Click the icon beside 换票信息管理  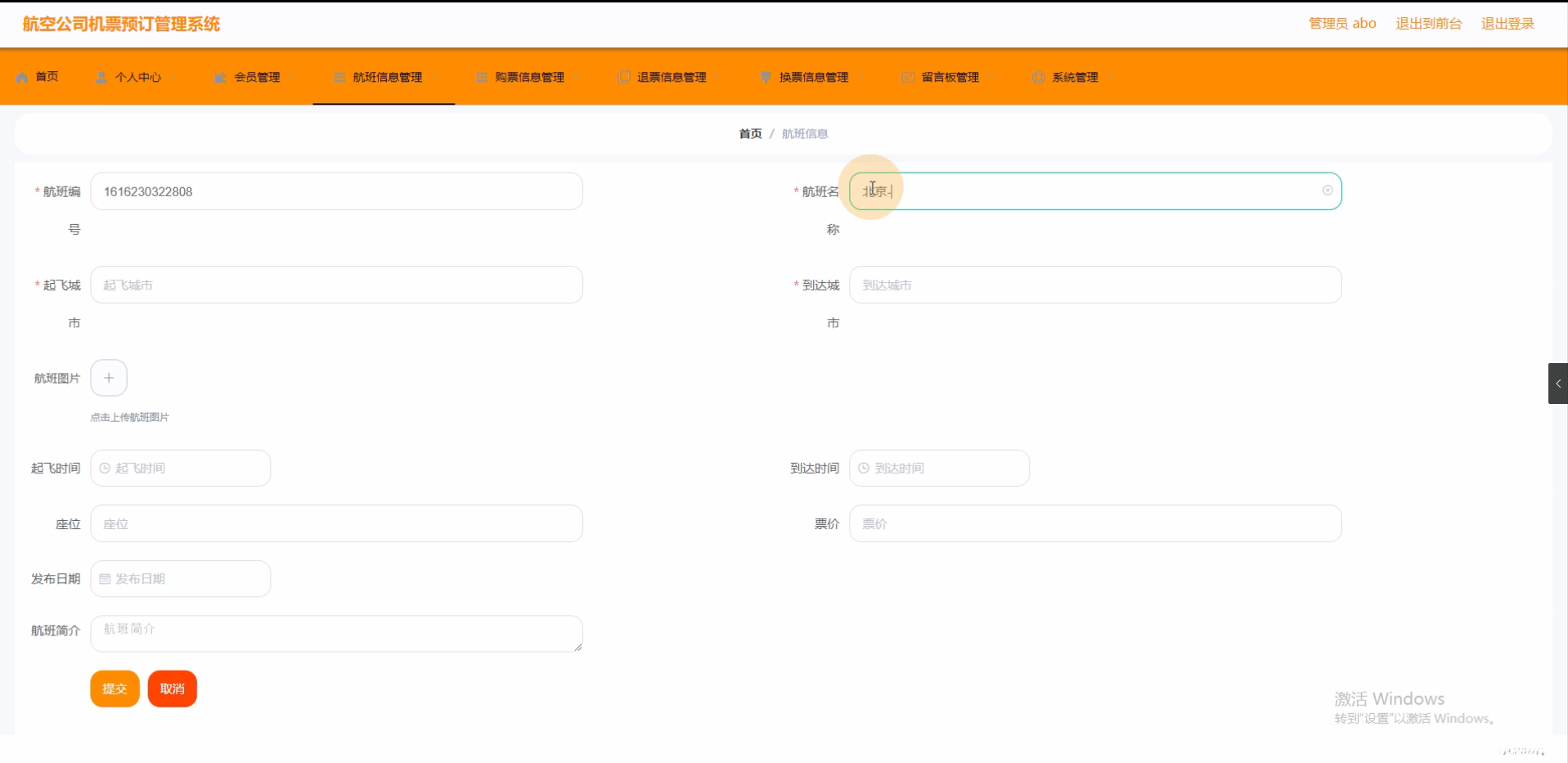[x=766, y=77]
